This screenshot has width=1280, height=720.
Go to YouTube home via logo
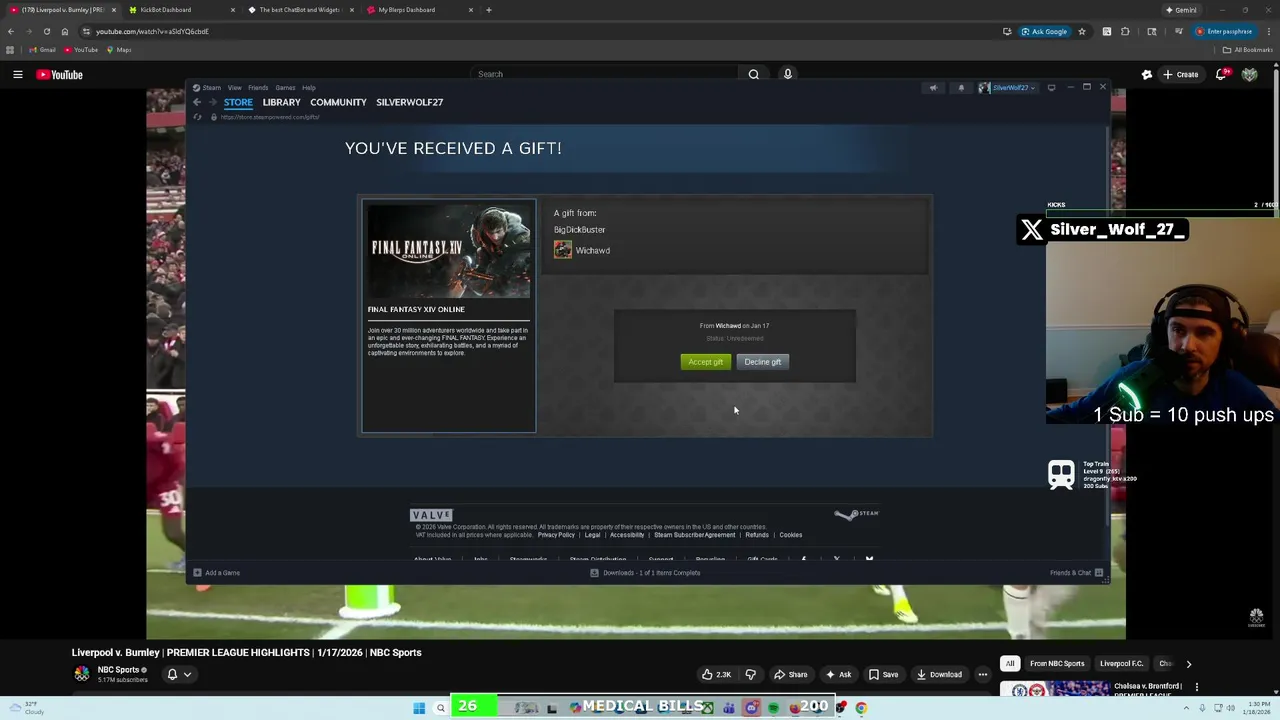point(60,74)
